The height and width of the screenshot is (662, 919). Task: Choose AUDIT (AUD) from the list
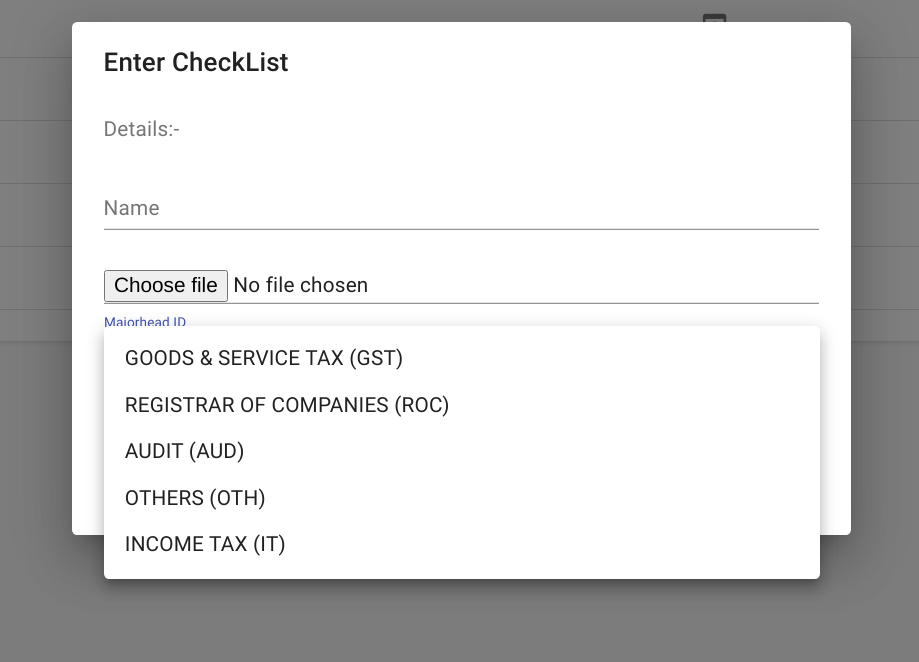pyautogui.click(x=184, y=451)
